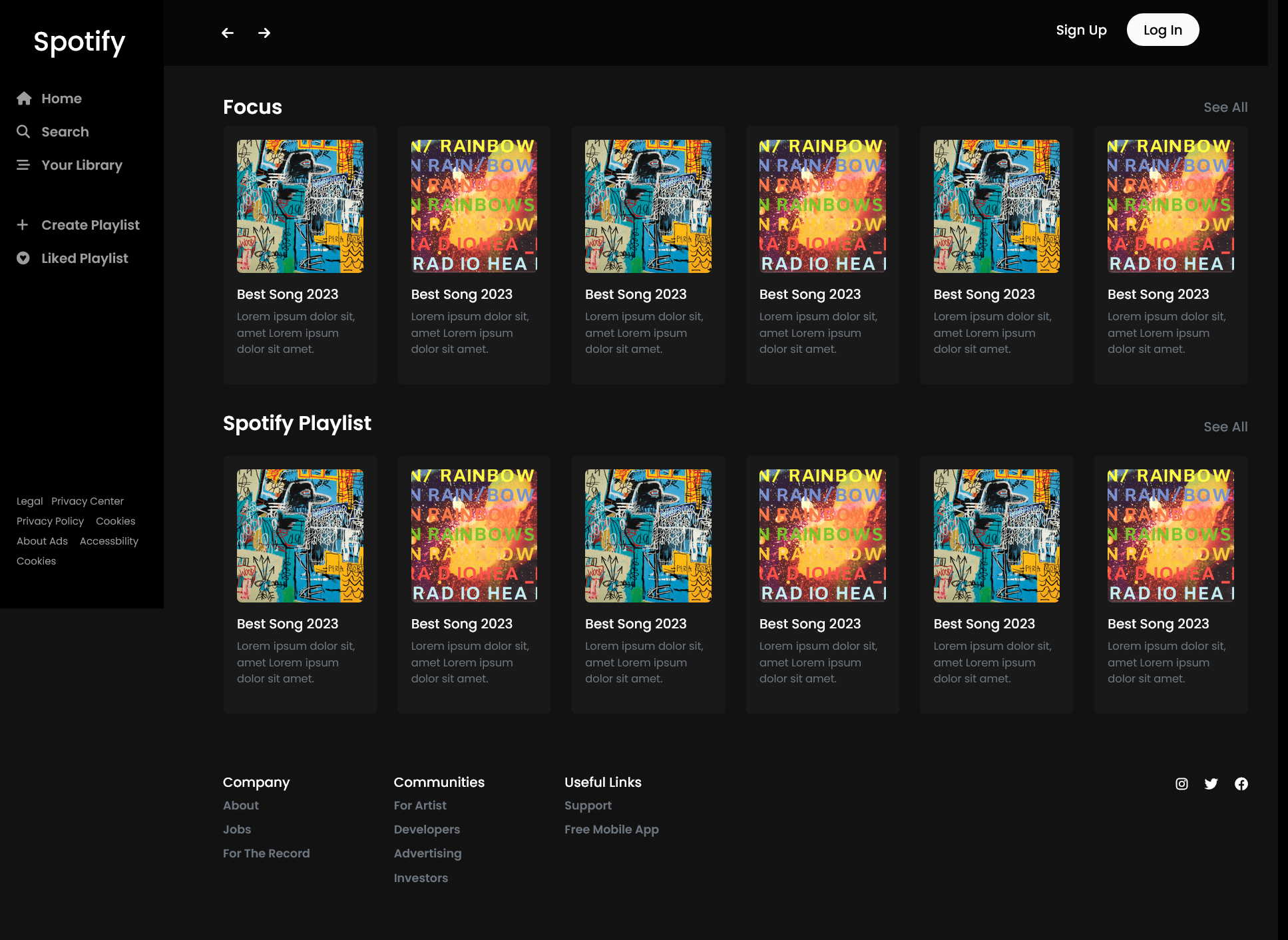Click the Your Library lines icon
1288x940 pixels.
click(23, 165)
